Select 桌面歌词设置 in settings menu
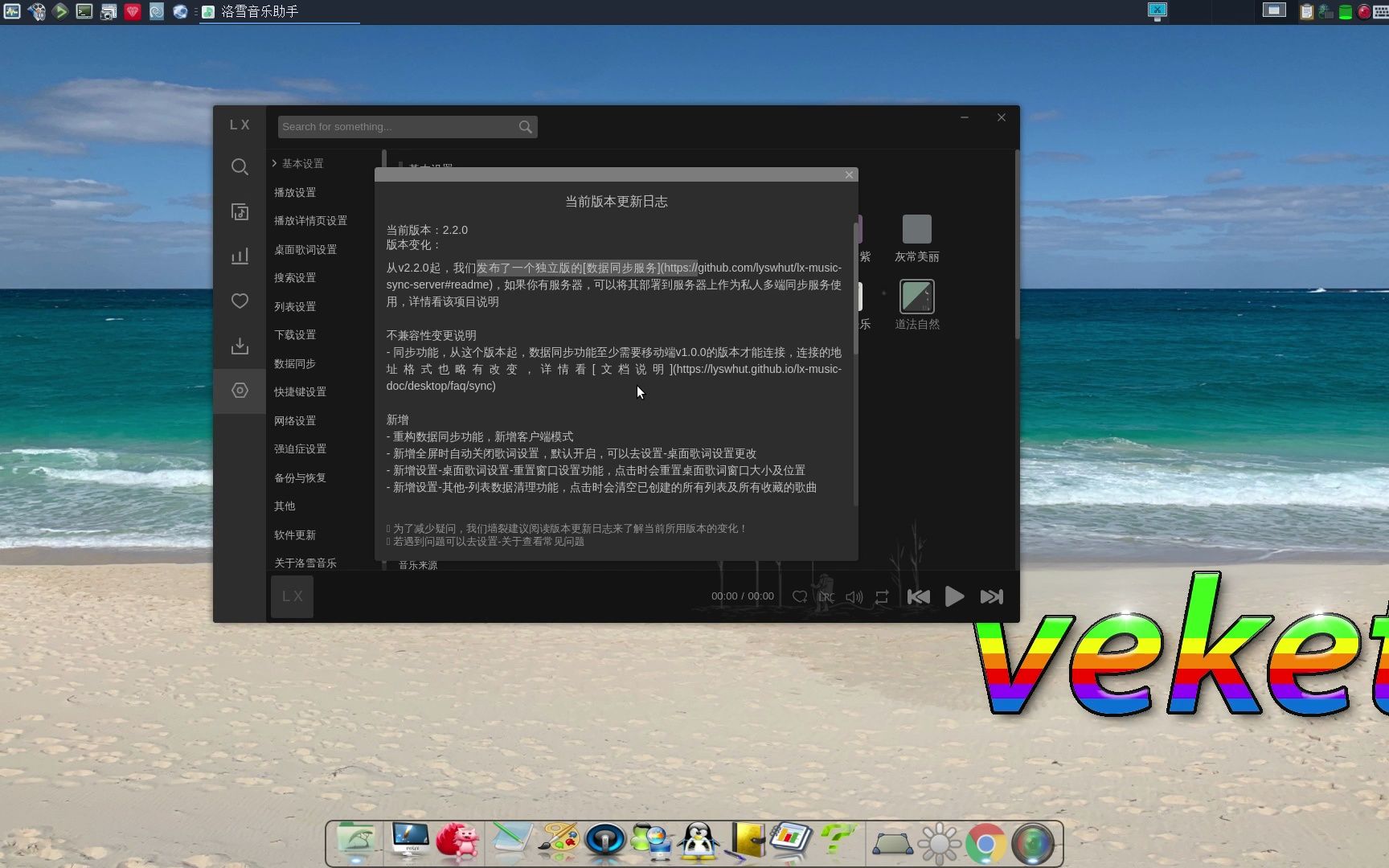The height and width of the screenshot is (868, 1389). click(x=305, y=249)
